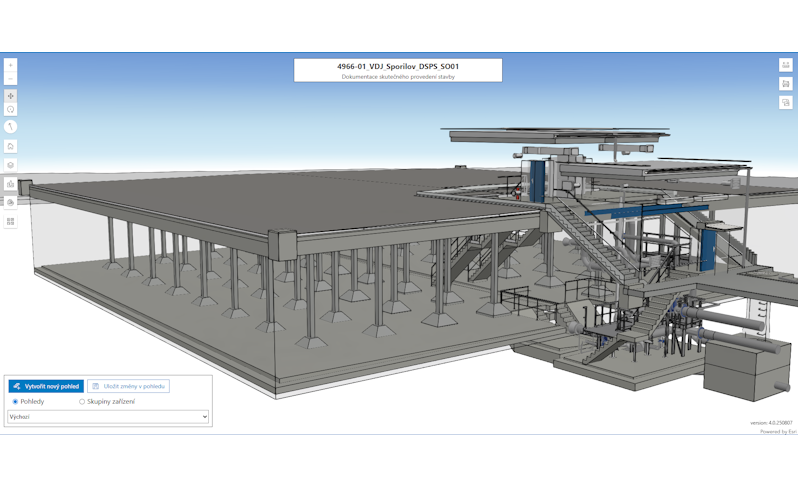Viewport: 800px width, 490px height.
Task: Click the 4966-01_VDJ Sporilov title box
Action: click(398, 70)
